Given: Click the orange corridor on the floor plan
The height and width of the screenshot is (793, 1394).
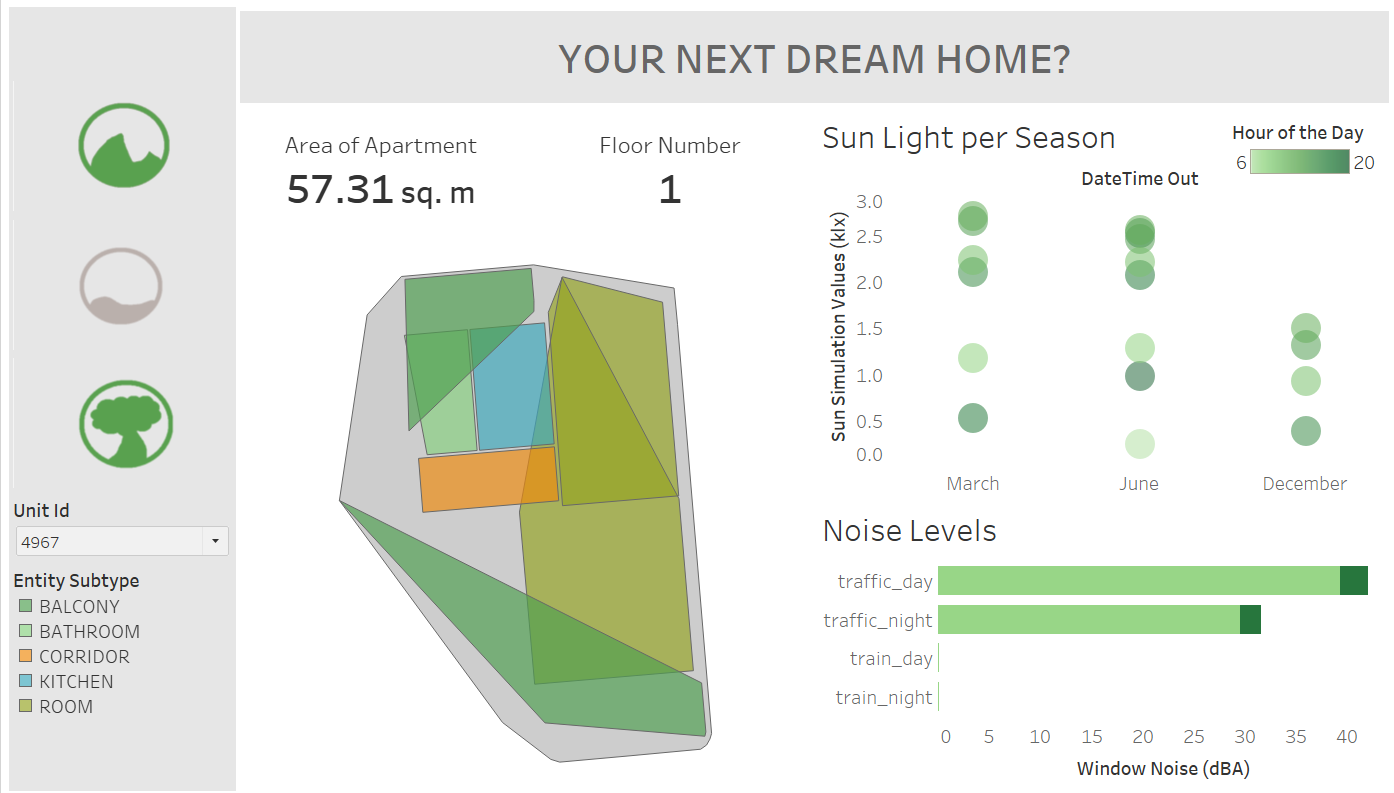Looking at the screenshot, I should (487, 478).
